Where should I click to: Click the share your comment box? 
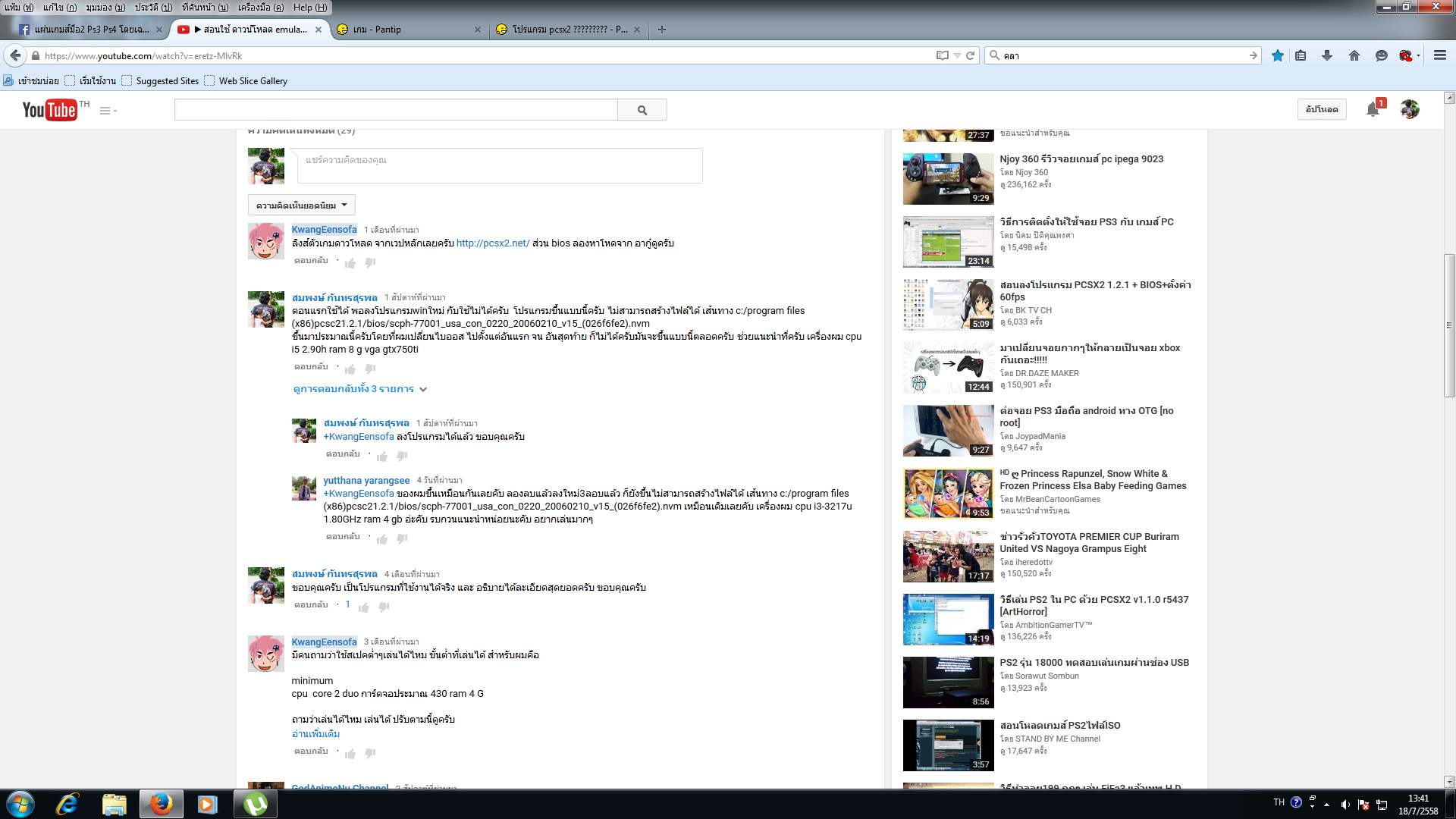(x=500, y=165)
